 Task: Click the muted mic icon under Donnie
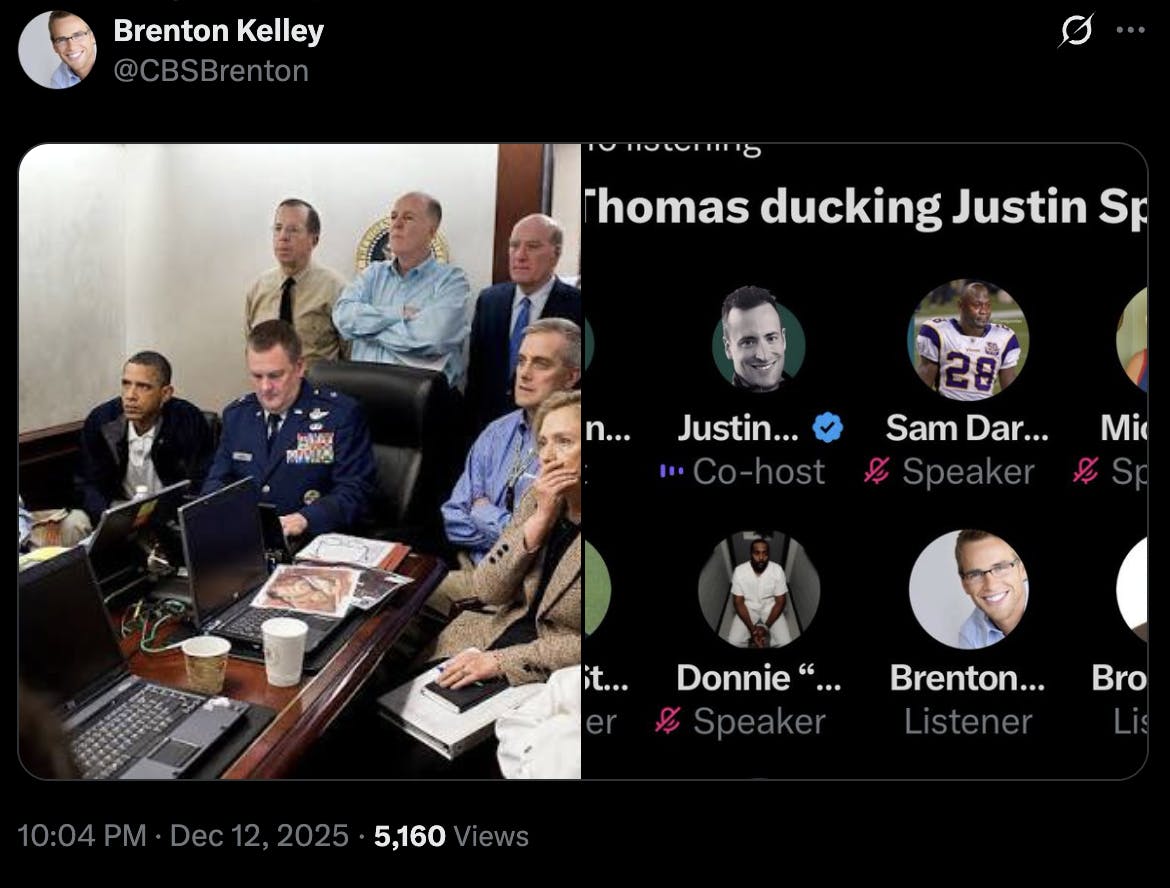(668, 721)
